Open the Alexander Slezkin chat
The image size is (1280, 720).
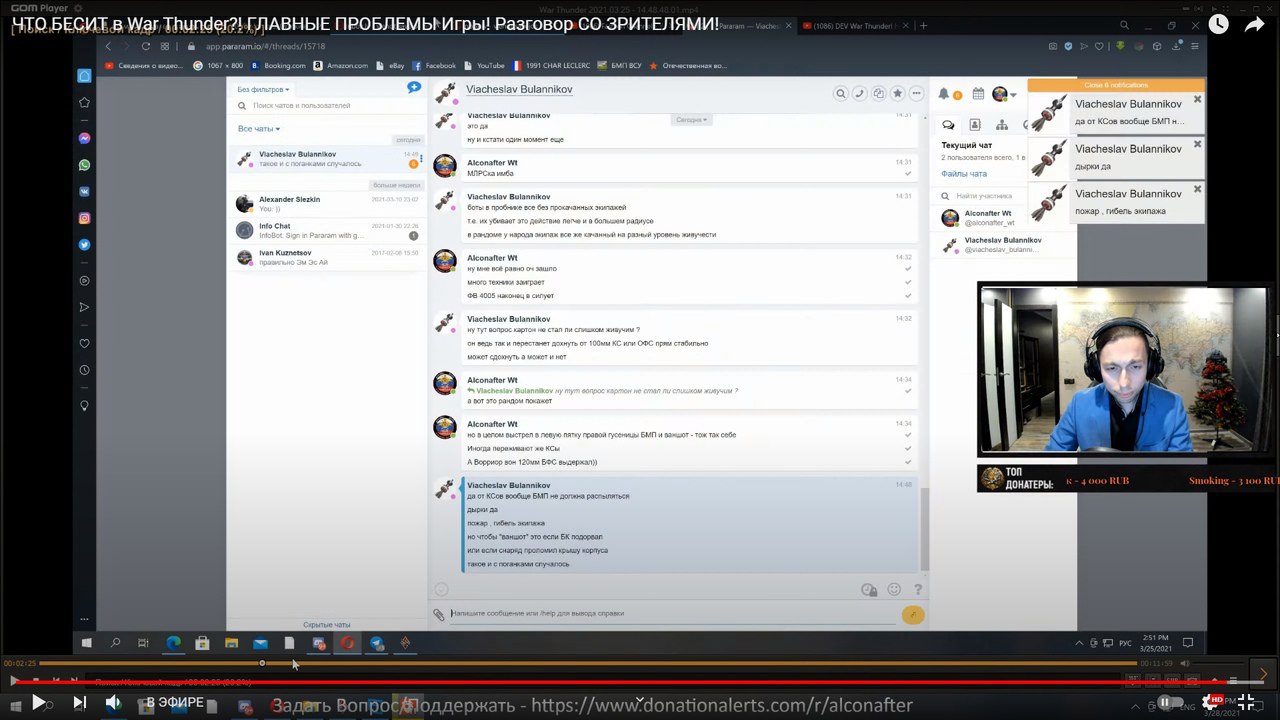[x=328, y=204]
